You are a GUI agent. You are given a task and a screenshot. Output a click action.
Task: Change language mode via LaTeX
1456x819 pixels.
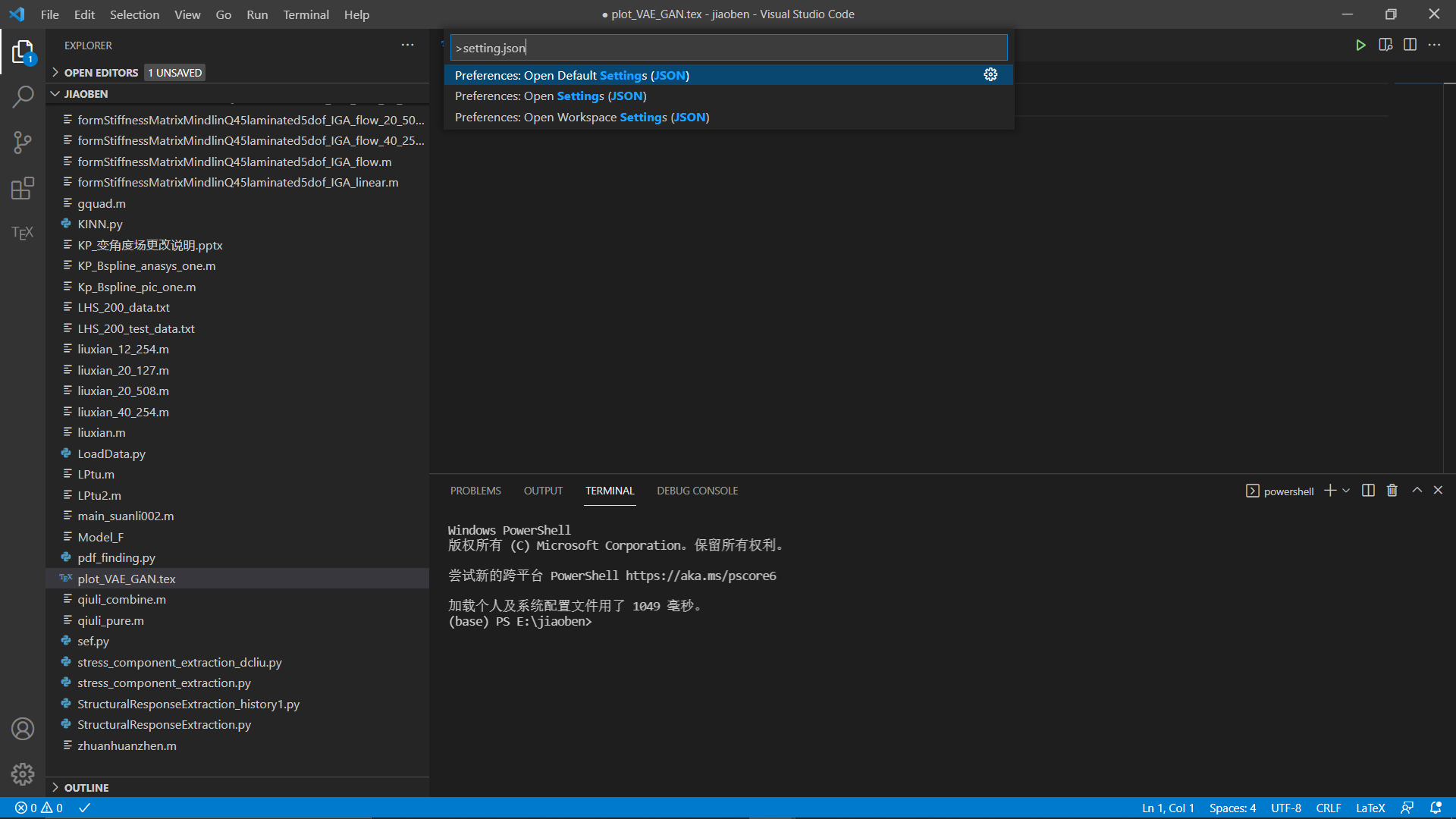(1370, 808)
